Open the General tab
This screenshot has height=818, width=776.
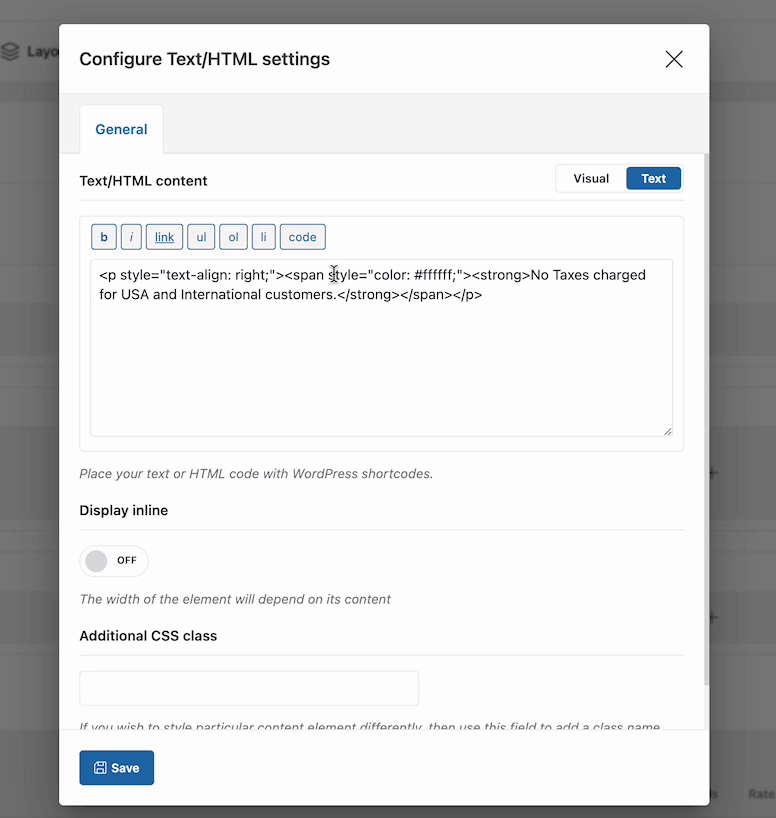pos(121,129)
